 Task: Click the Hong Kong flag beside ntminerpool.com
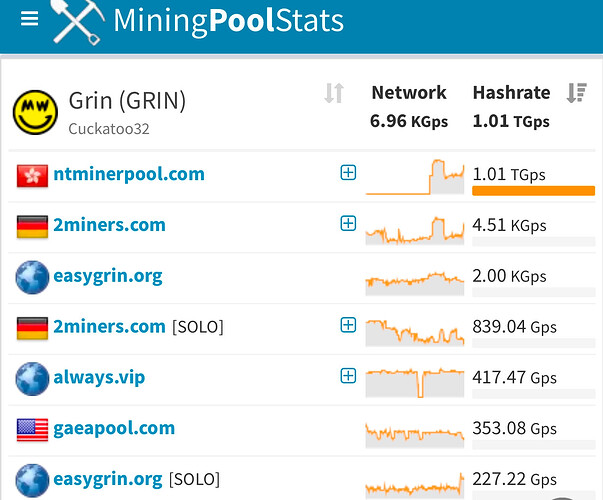[32, 176]
